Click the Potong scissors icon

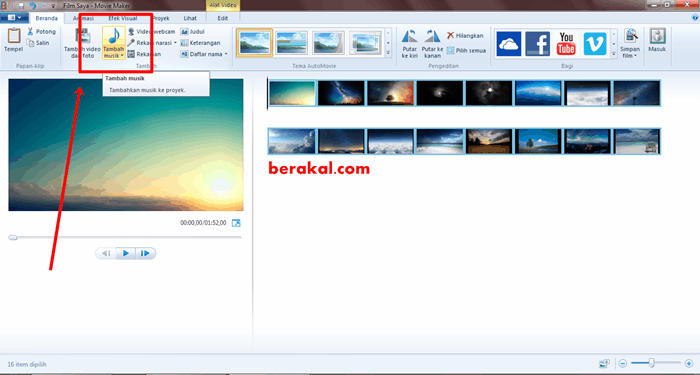tap(30, 32)
